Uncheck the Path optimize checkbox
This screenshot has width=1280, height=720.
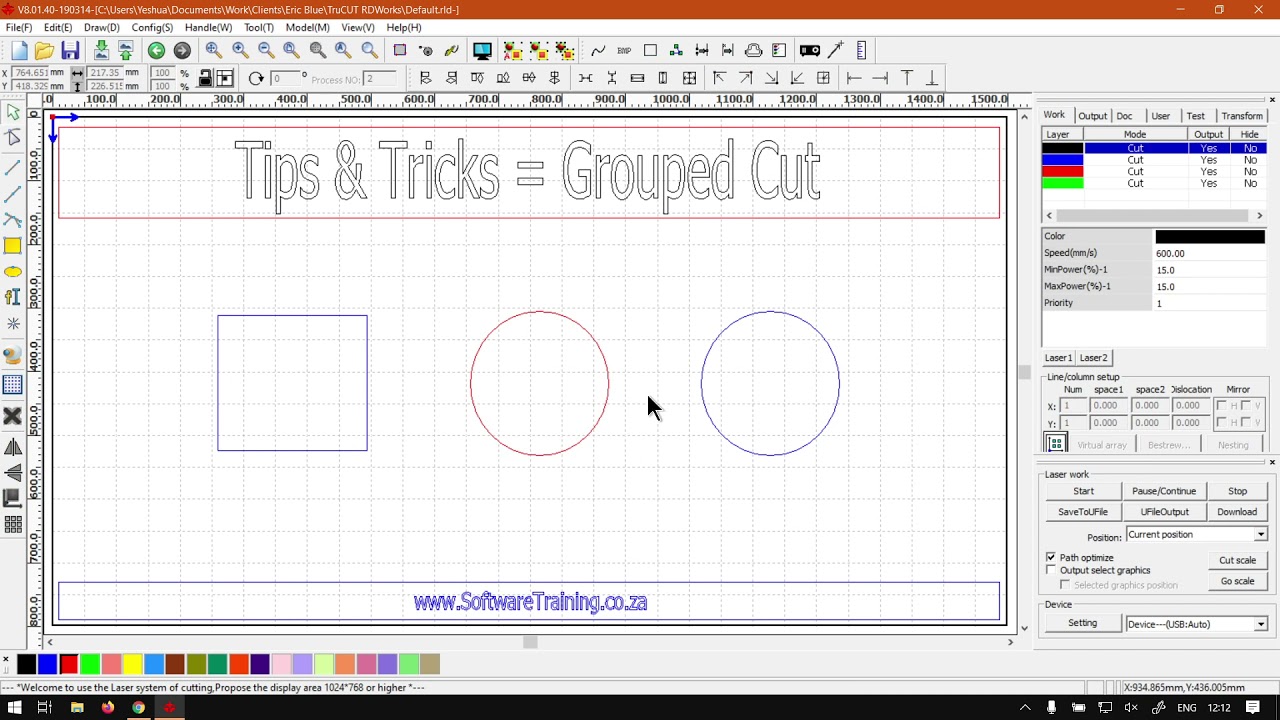tap(1051, 557)
